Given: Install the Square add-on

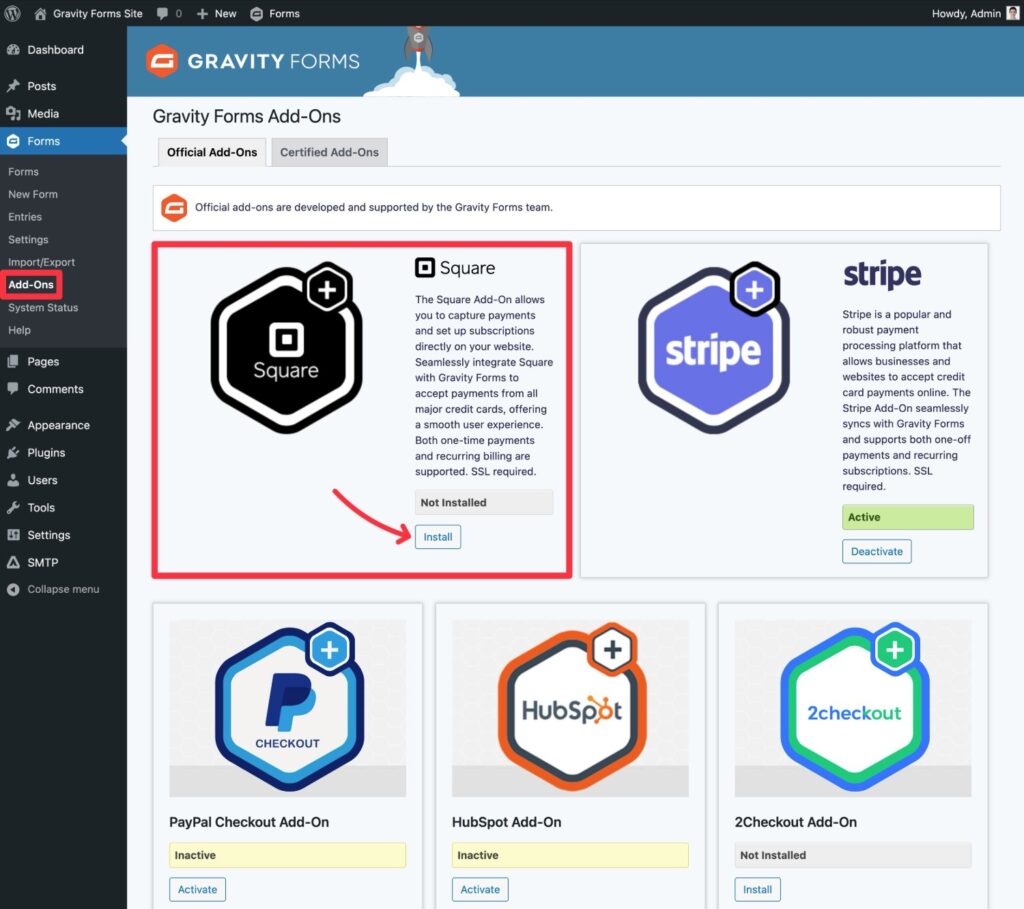Looking at the screenshot, I should pyautogui.click(x=438, y=537).
